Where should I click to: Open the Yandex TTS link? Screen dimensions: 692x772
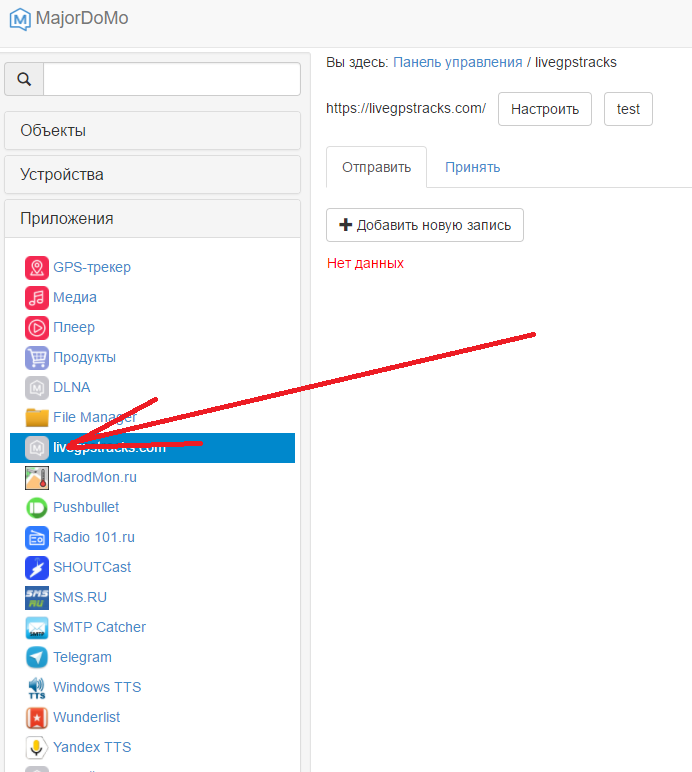[93, 748]
